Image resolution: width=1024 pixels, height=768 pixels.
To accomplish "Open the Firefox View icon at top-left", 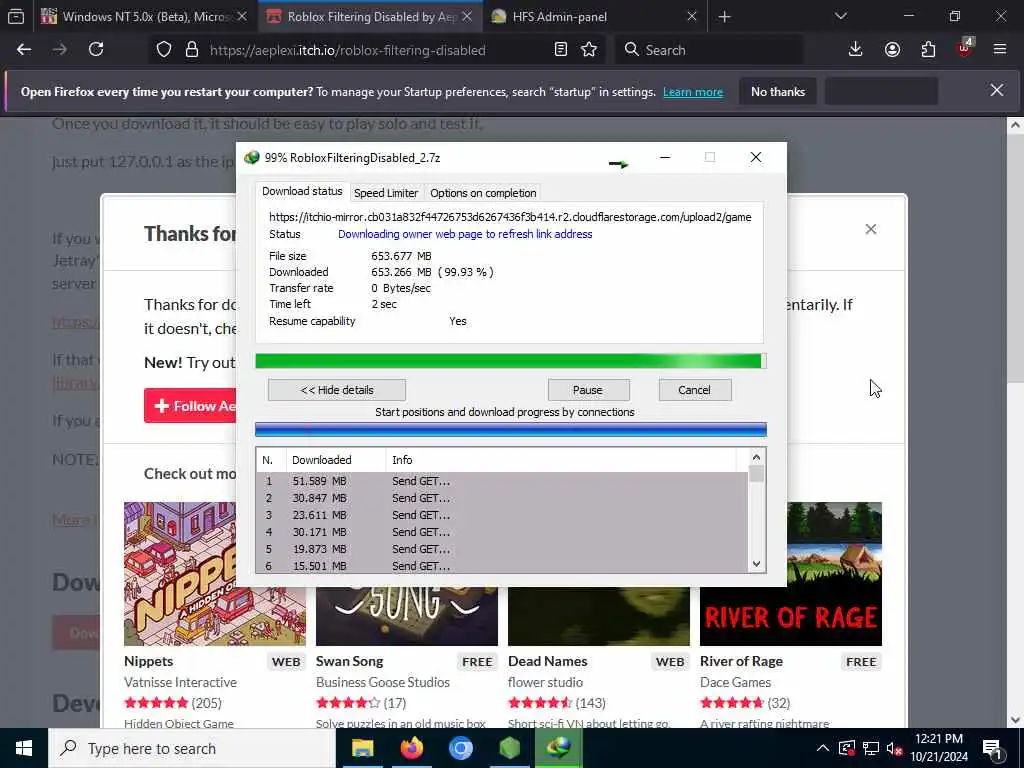I will point(16,17).
